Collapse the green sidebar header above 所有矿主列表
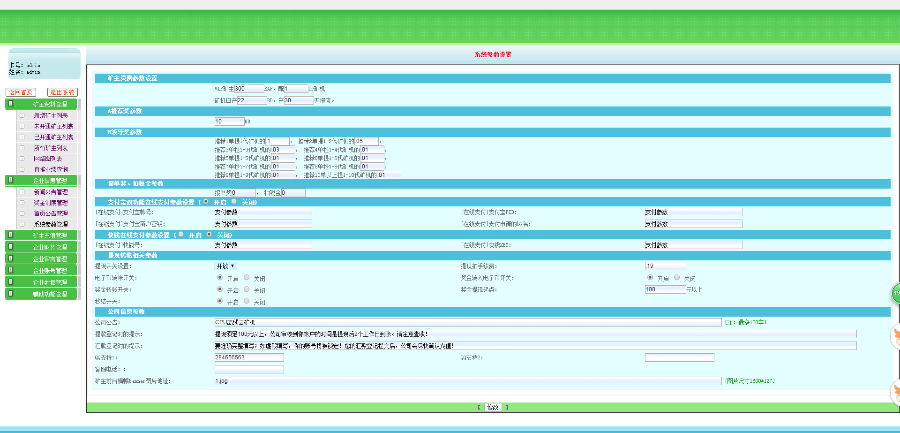900x433 pixels. (42, 104)
